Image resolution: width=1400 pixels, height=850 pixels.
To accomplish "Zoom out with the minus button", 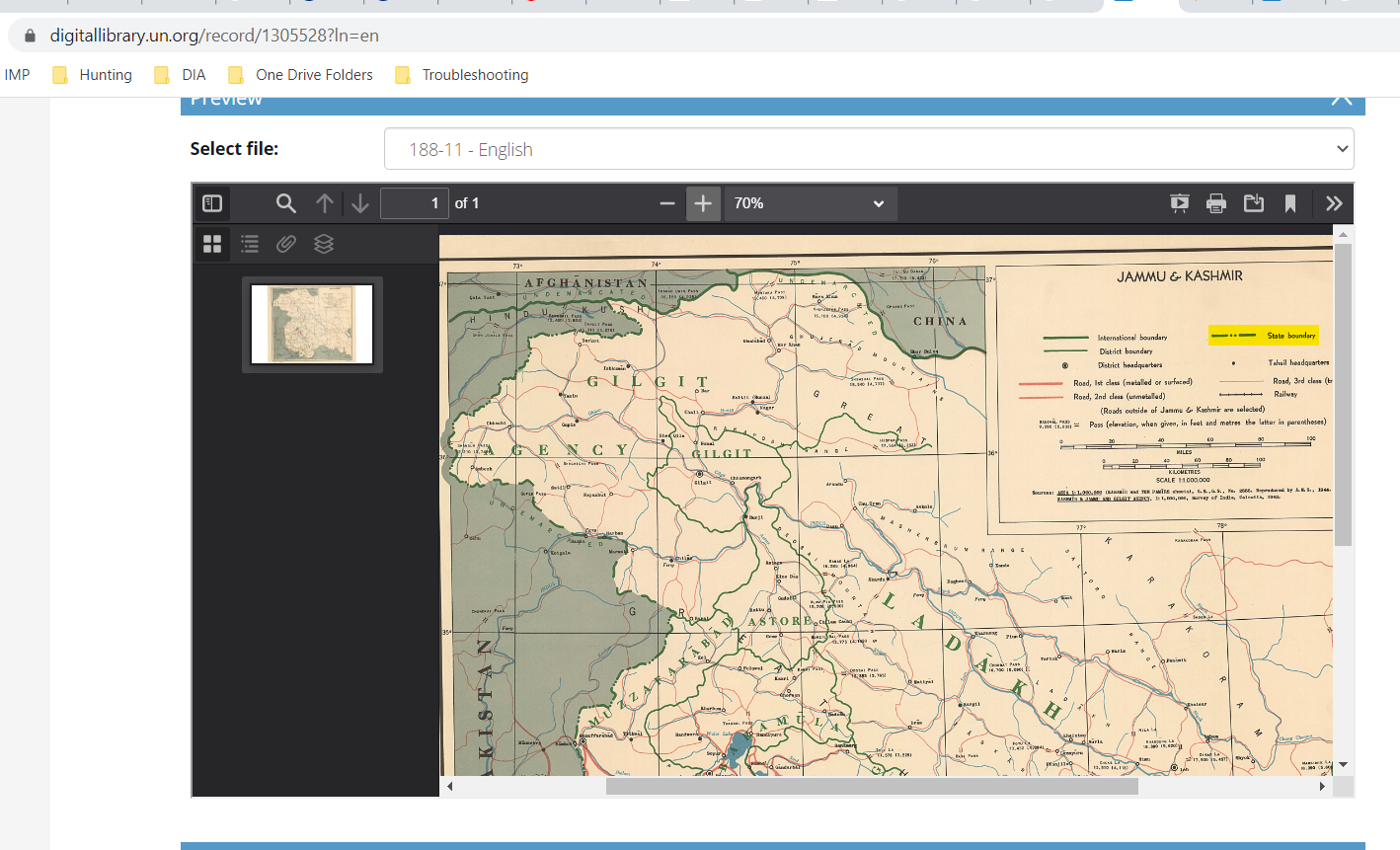I will click(667, 203).
